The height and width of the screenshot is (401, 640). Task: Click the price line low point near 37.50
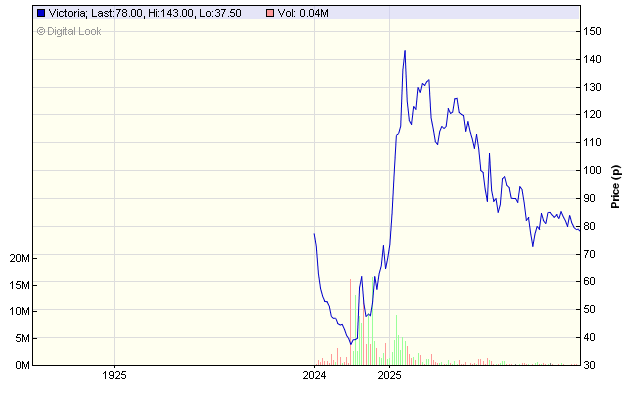click(351, 344)
